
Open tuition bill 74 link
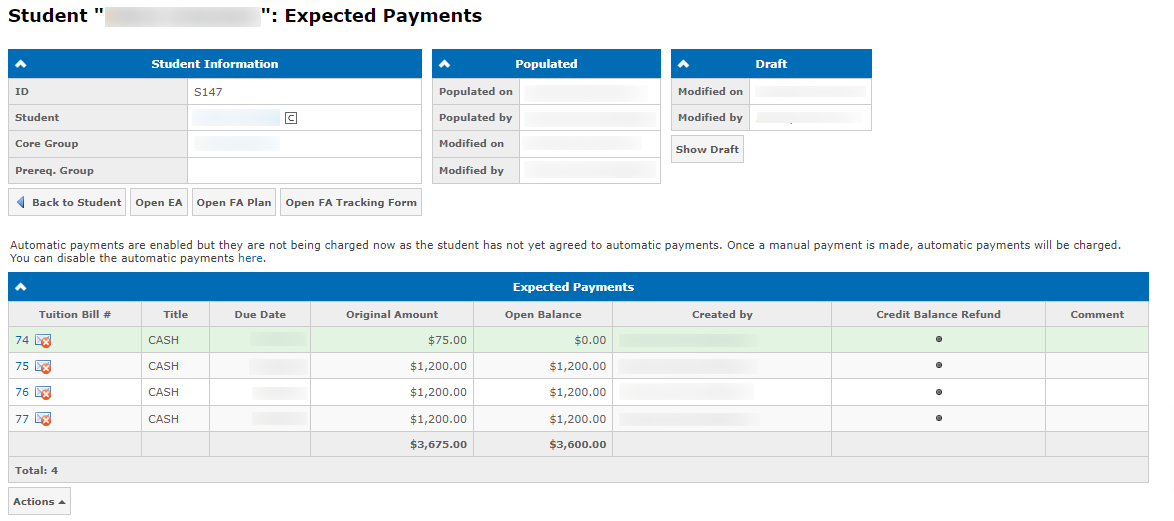(22, 341)
